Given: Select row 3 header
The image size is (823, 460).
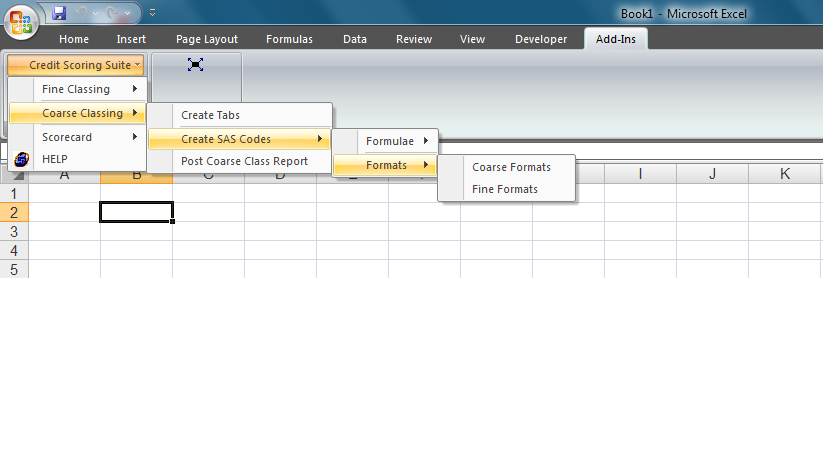Looking at the screenshot, I should coord(14,231).
